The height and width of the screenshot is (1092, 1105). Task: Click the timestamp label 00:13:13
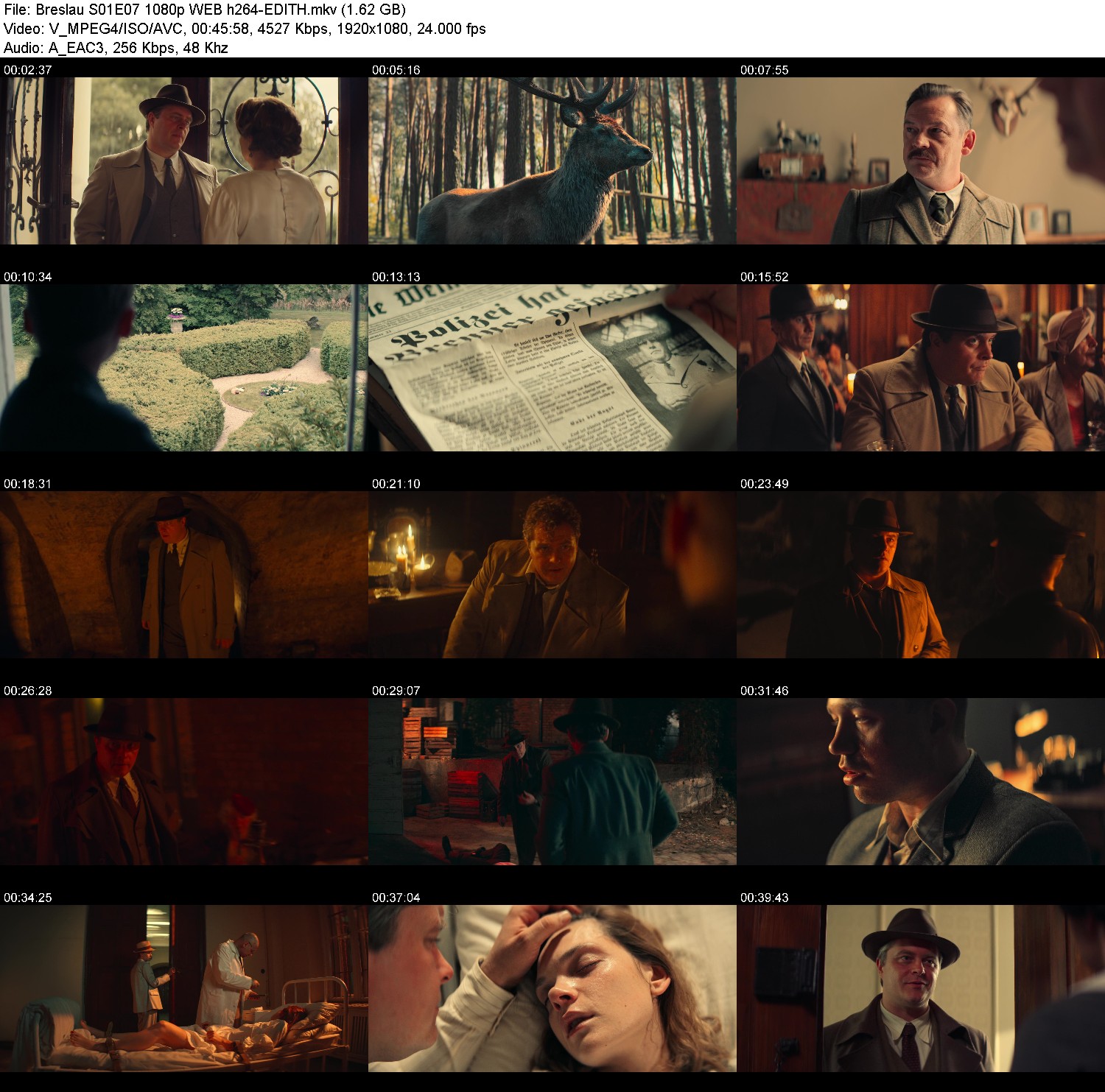coord(396,277)
